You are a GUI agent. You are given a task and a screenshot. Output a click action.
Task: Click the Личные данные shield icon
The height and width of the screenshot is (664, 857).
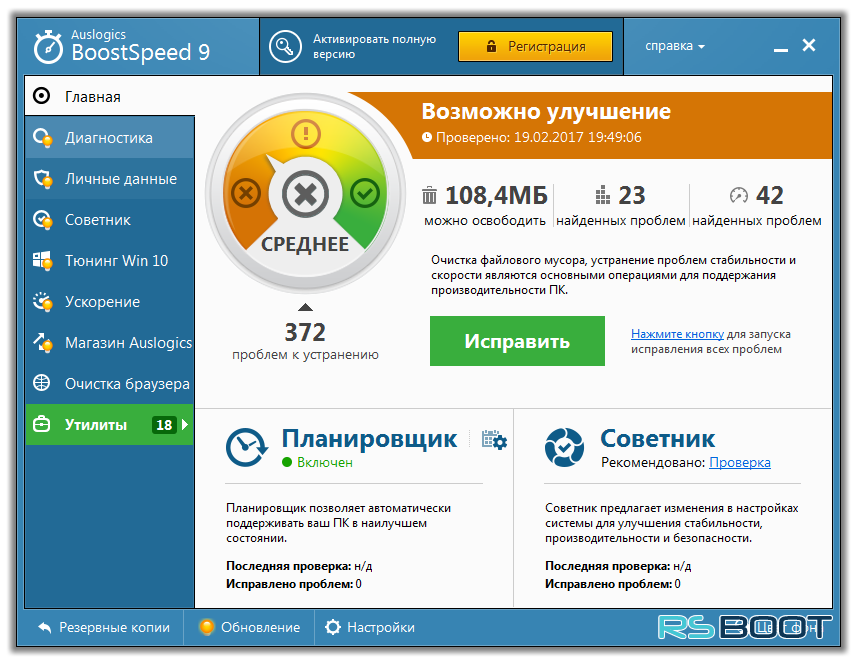pyautogui.click(x=43, y=179)
